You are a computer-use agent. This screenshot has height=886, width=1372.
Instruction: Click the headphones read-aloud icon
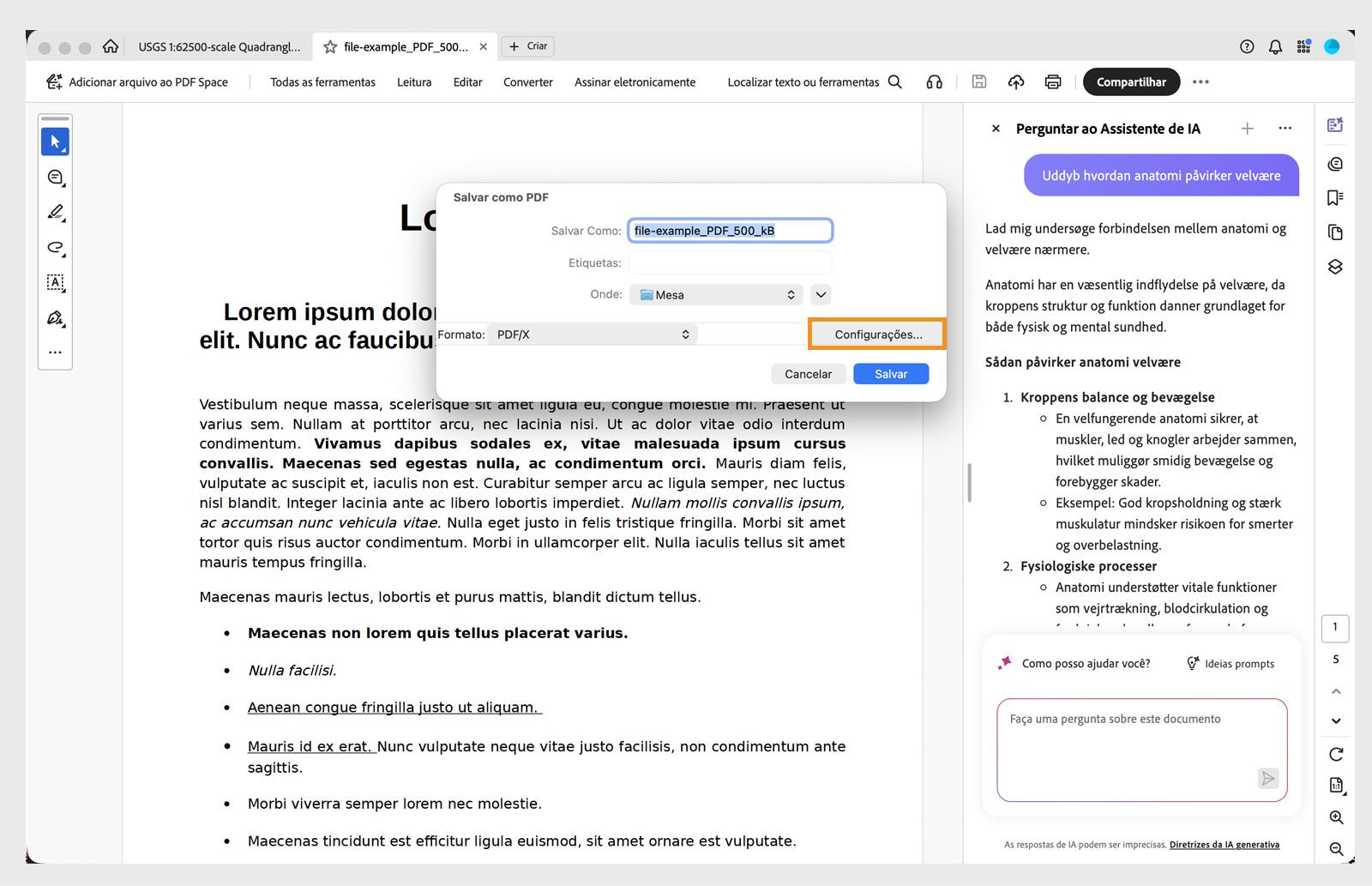click(935, 82)
